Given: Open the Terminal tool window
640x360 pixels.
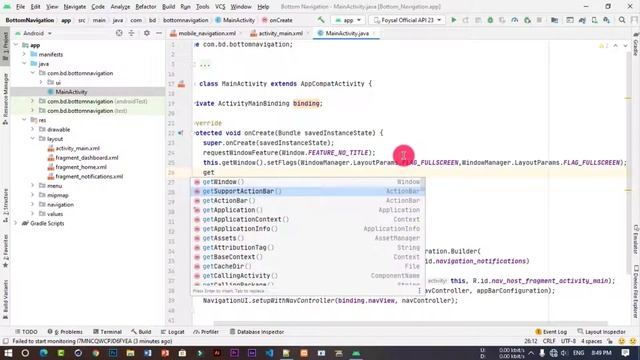Looking at the screenshot, I should point(107,332).
